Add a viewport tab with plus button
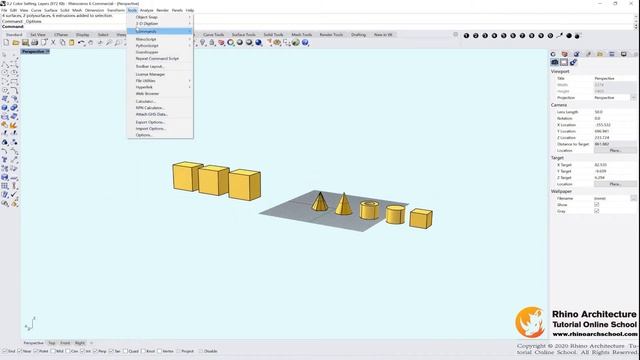Image resolution: width=640 pixels, height=360 pixels. click(91, 343)
